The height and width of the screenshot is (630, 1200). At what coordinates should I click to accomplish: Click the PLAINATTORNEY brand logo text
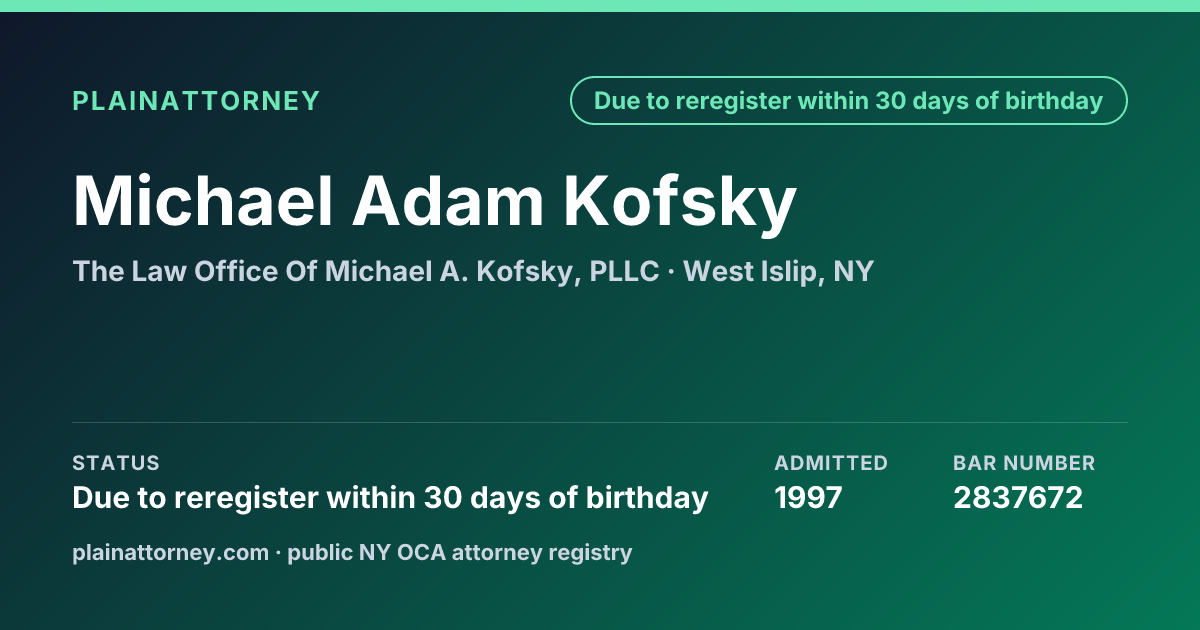(196, 101)
